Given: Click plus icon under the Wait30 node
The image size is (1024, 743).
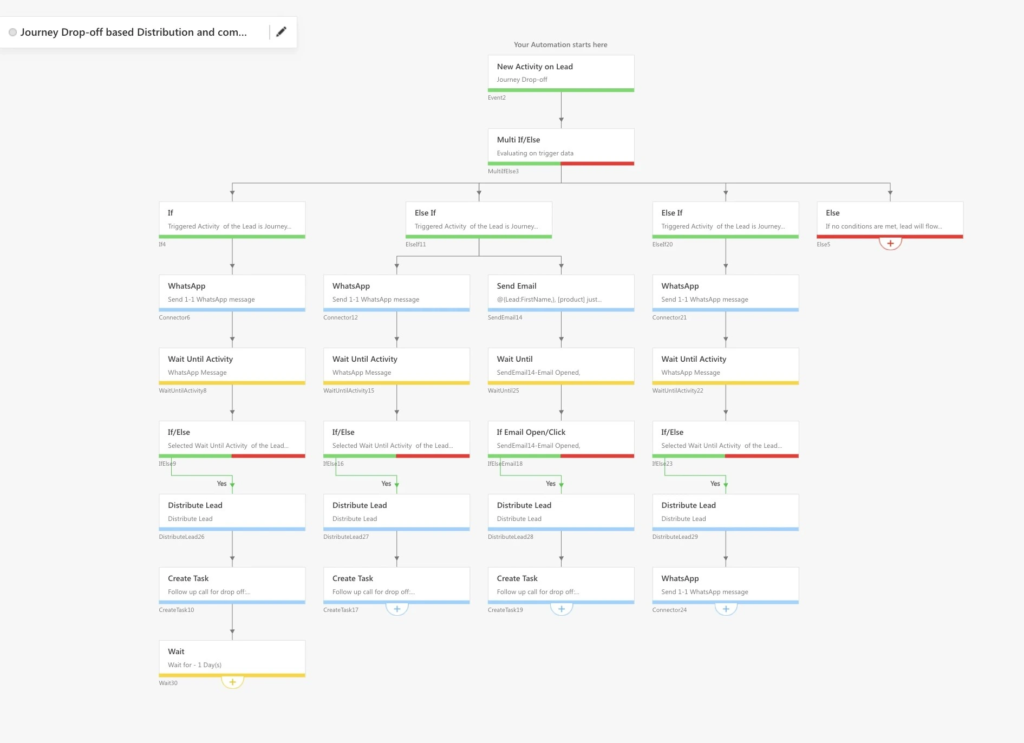Looking at the screenshot, I should (232, 680).
